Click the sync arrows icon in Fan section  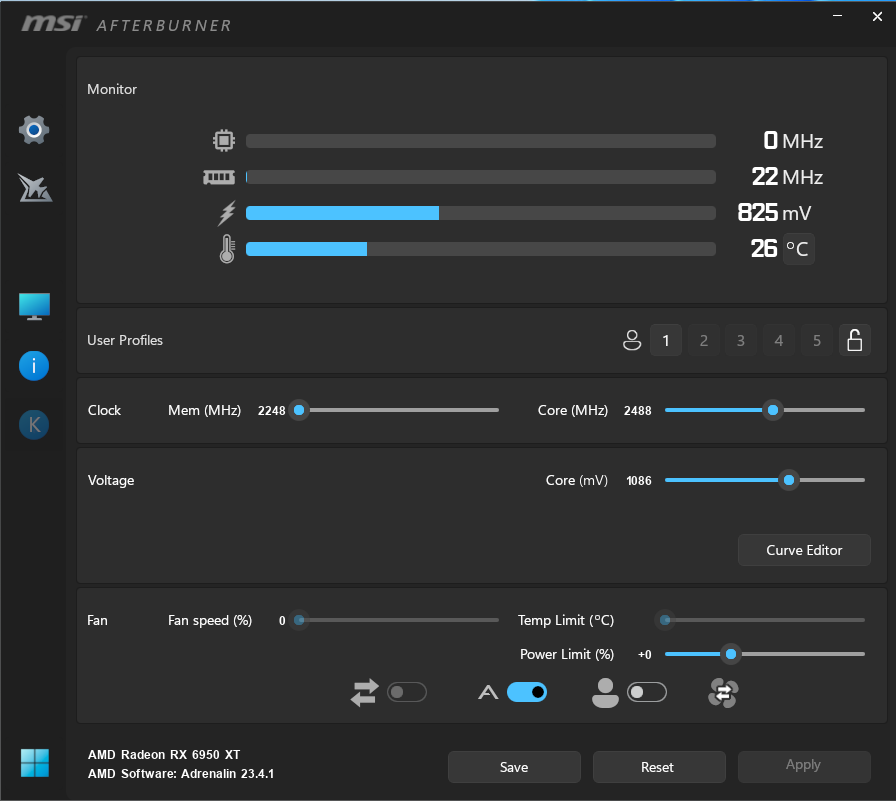365,692
